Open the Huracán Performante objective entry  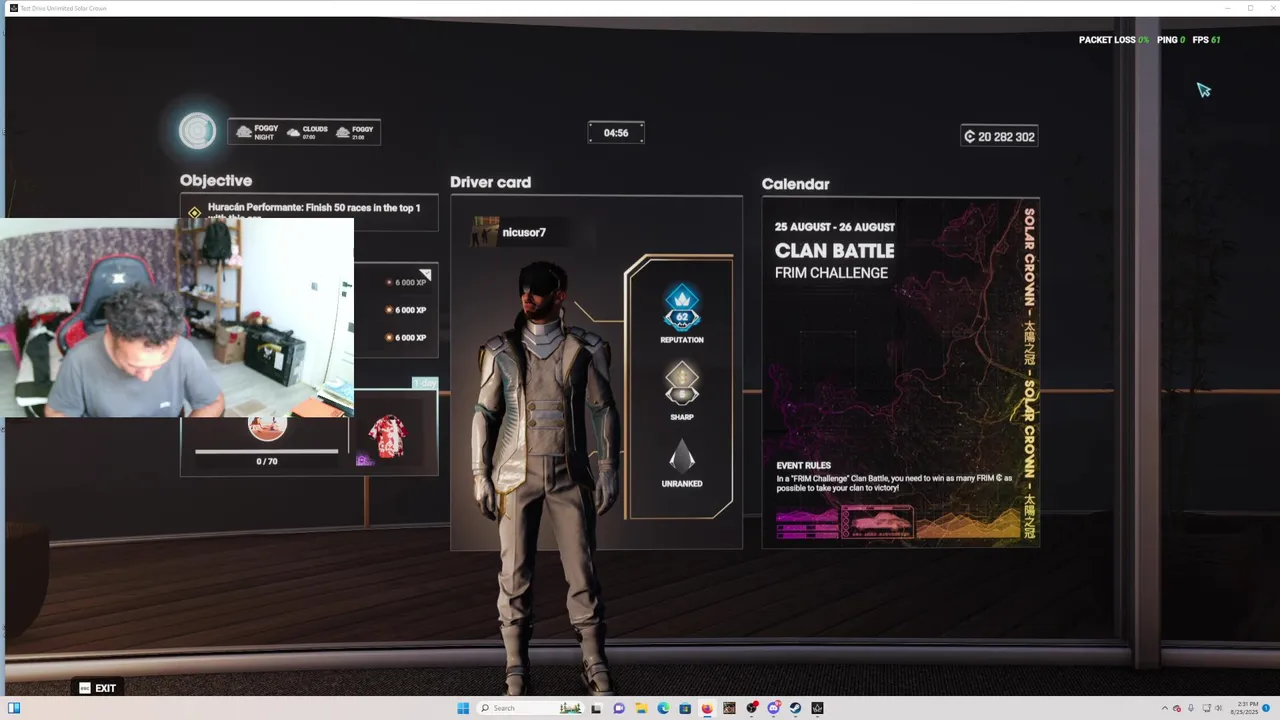pyautogui.click(x=309, y=213)
